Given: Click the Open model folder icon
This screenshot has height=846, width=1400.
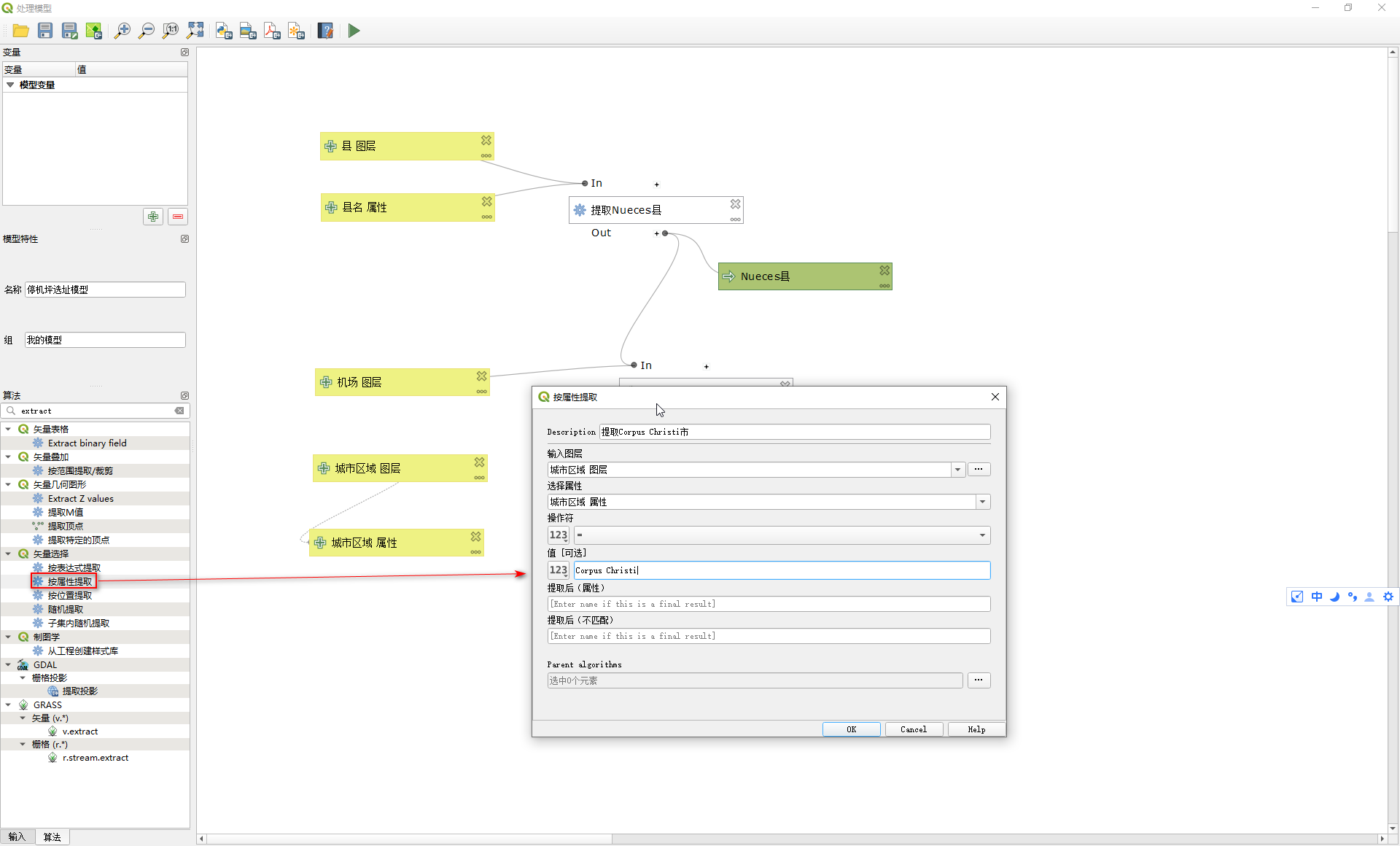Looking at the screenshot, I should (20, 31).
